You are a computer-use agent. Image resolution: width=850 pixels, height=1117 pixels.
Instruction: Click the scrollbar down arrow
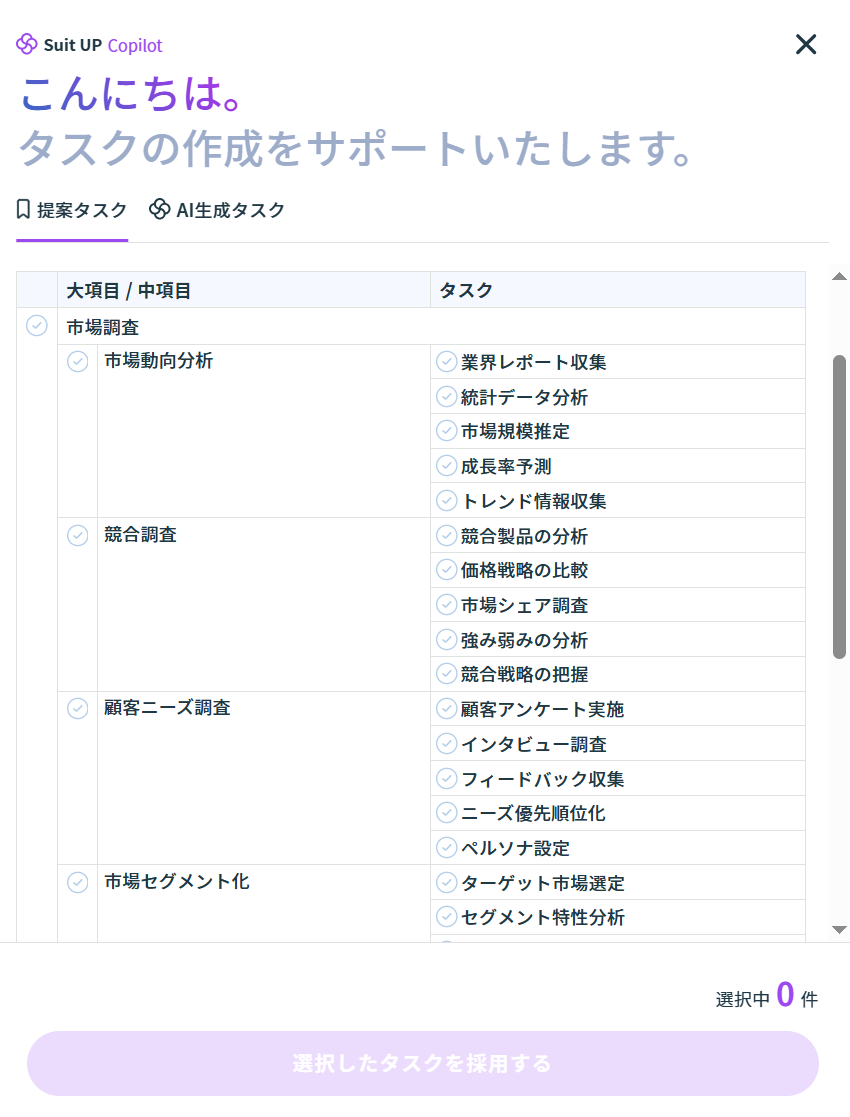pyautogui.click(x=840, y=930)
